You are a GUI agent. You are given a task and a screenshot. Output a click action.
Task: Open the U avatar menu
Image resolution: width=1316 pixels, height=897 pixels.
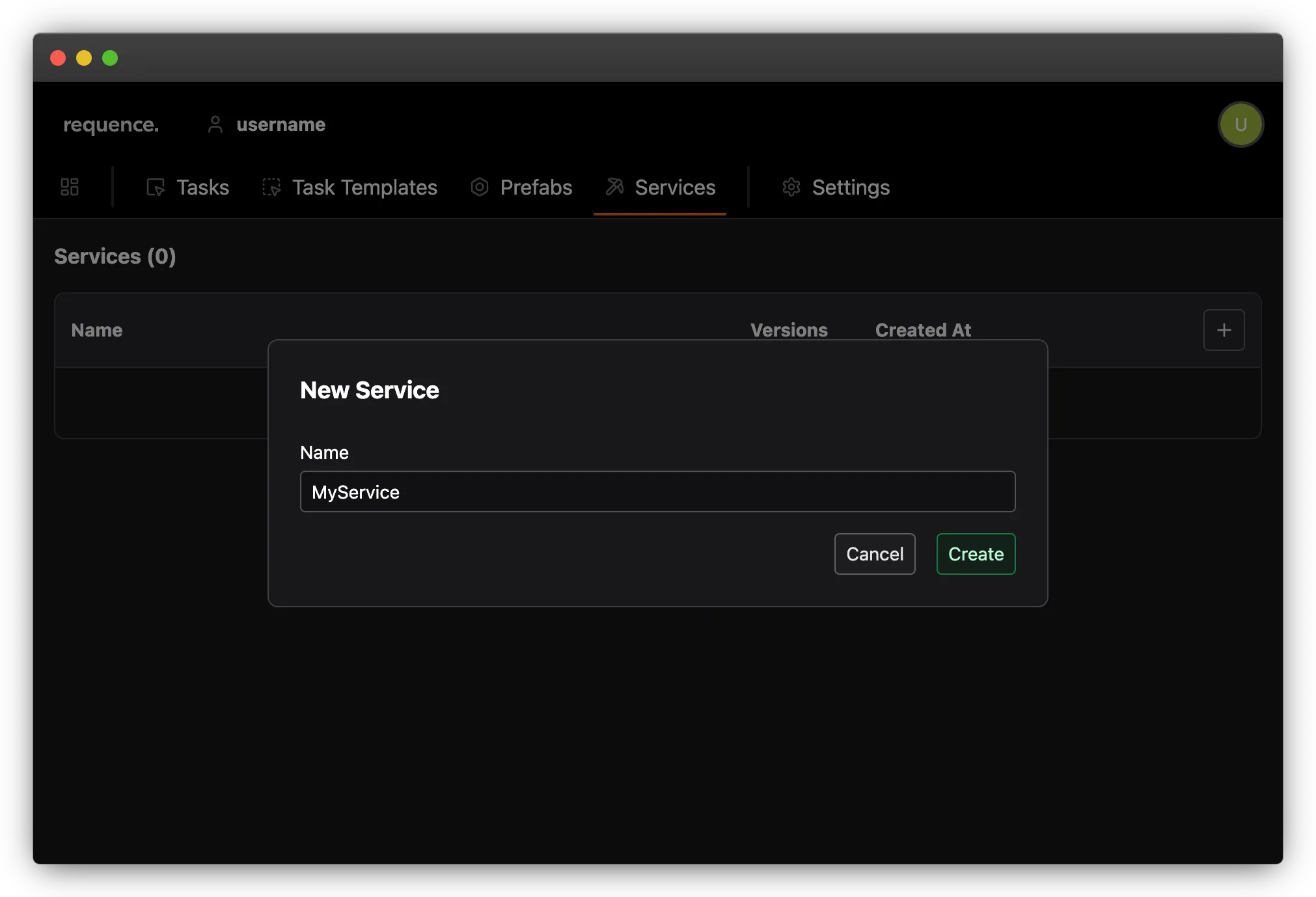point(1241,124)
